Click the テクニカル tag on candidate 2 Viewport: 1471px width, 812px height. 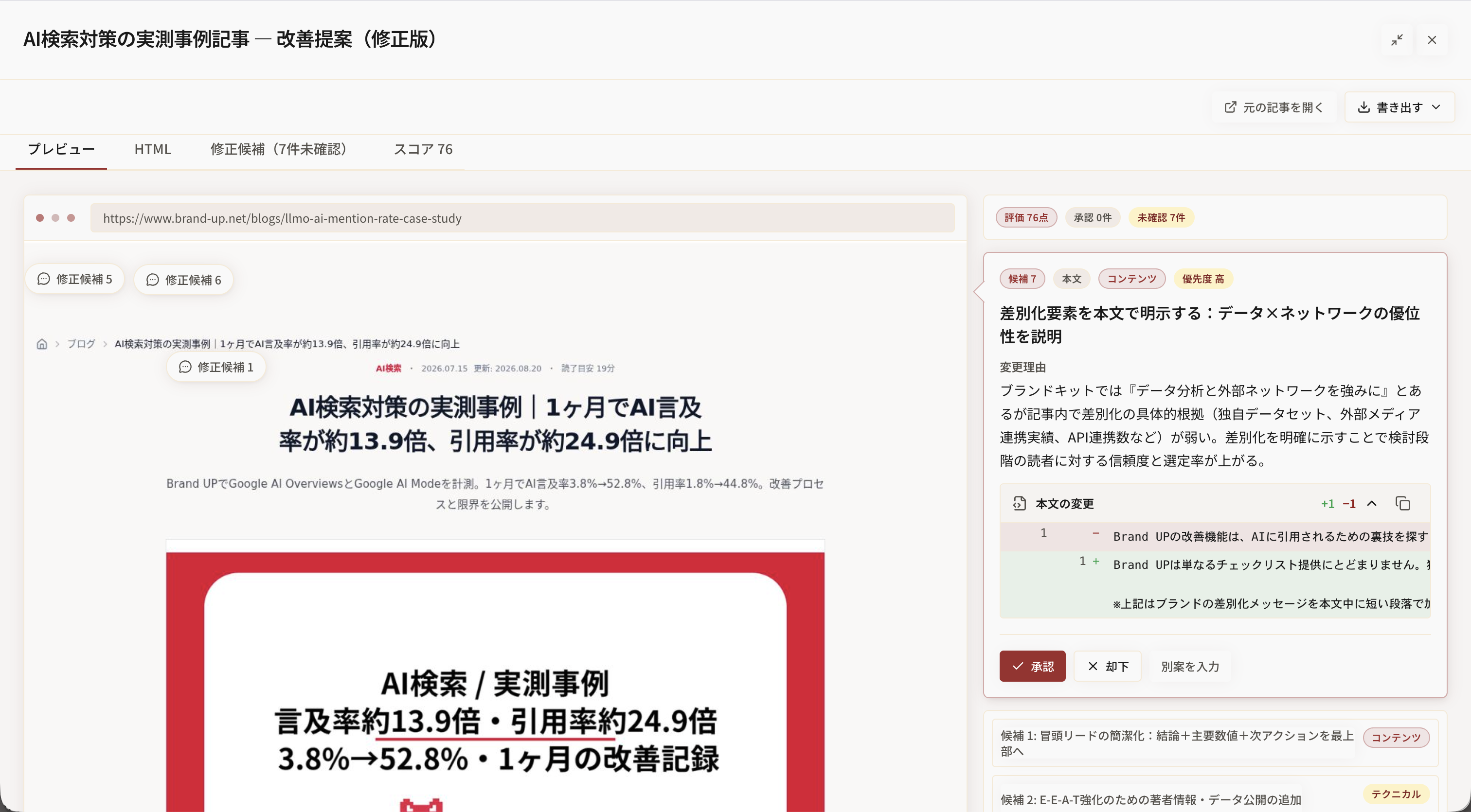pos(1396,794)
